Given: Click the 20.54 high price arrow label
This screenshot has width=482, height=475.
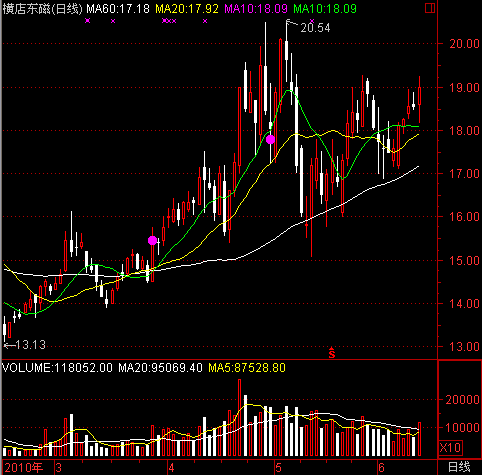Looking at the screenshot, I should coord(308,27).
